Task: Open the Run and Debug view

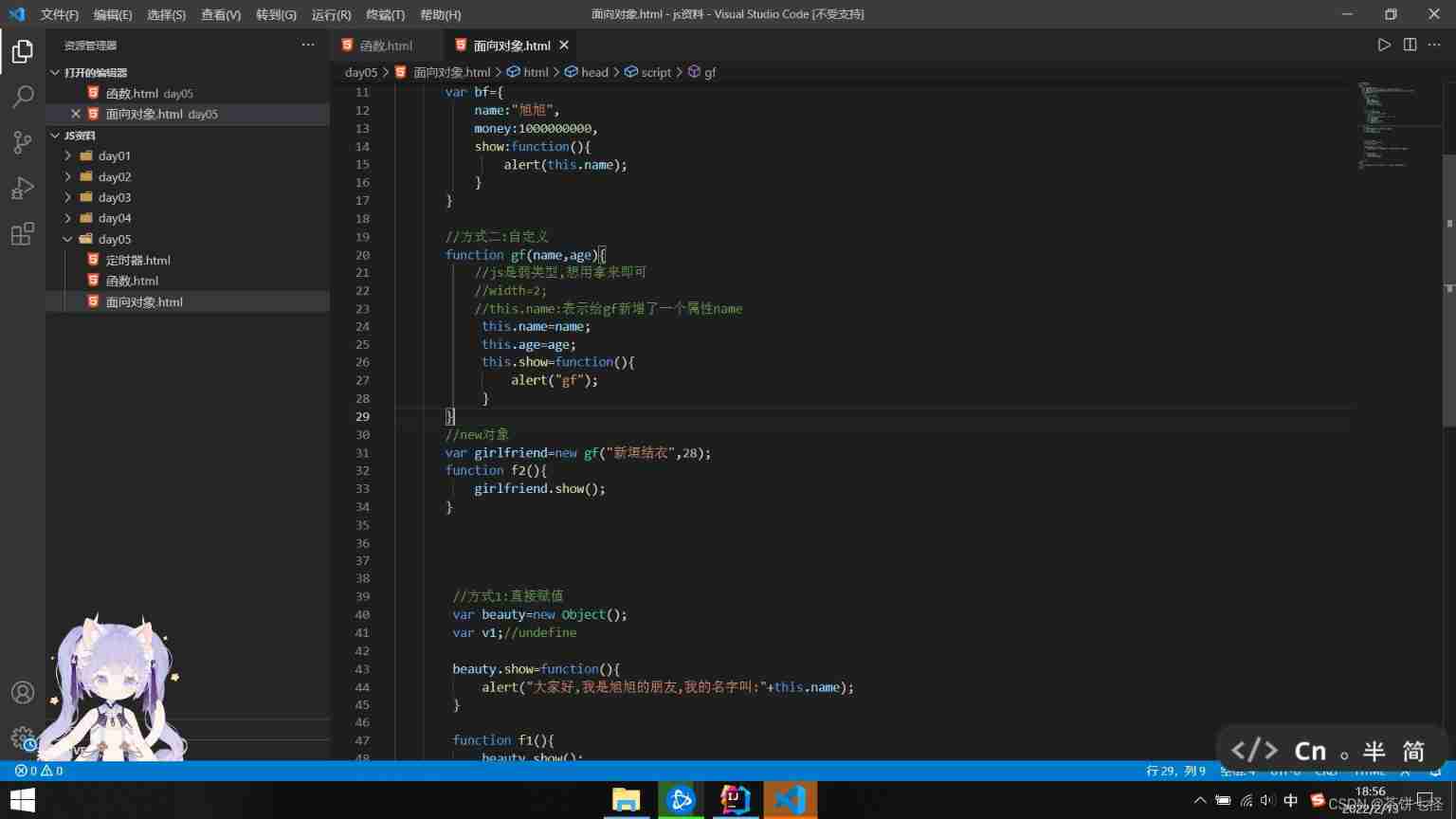Action: (x=23, y=188)
